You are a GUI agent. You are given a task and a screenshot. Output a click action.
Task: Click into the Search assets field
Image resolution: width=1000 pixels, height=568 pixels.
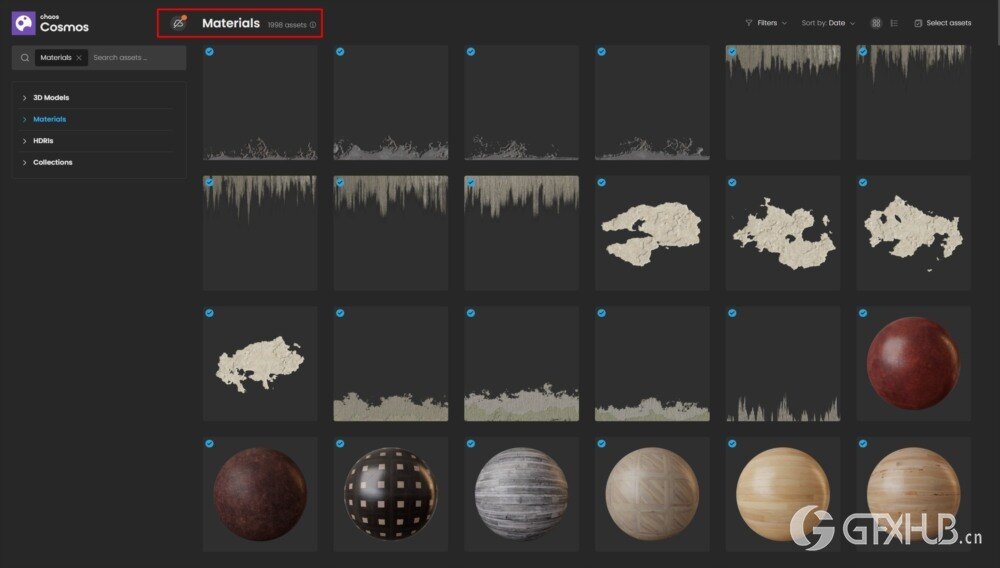(136, 57)
